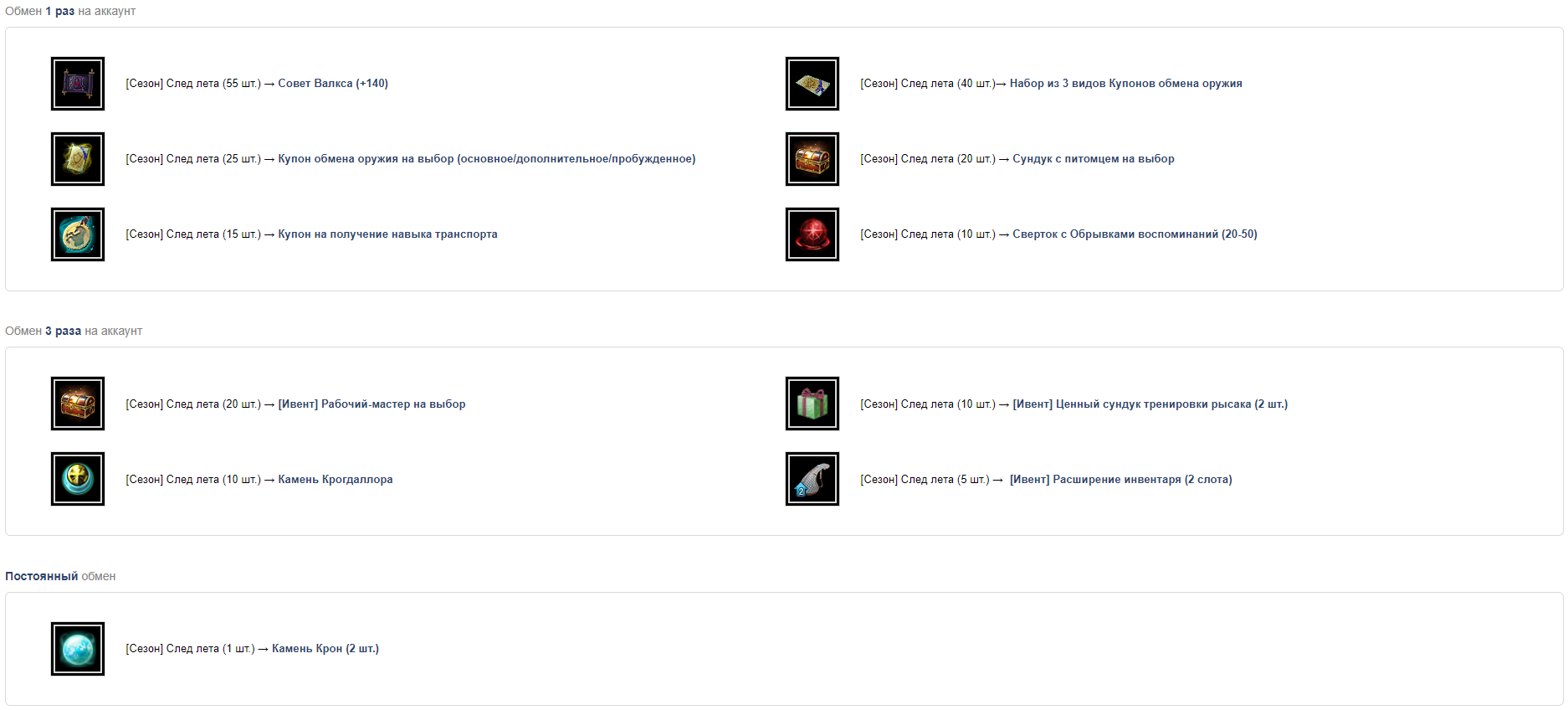Open the Совет Валкса (+140) link
1568x710 pixels.
point(333,84)
